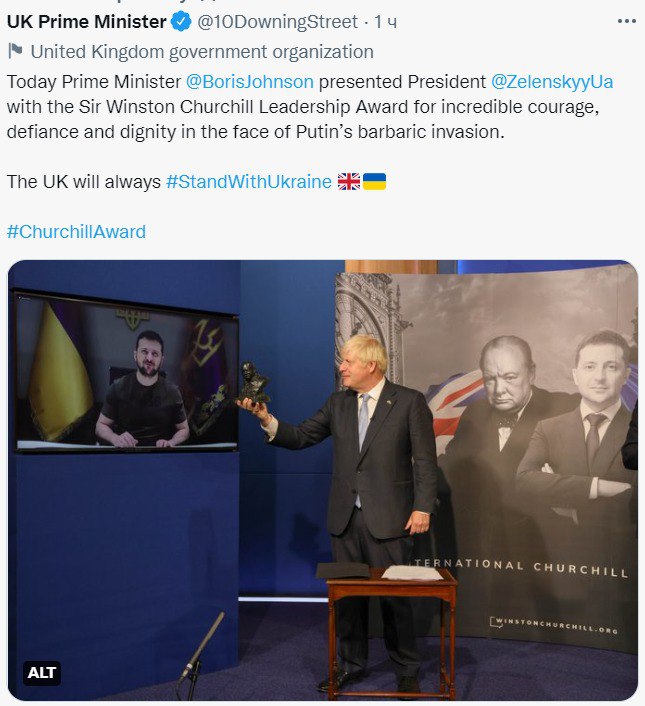The image size is (645, 706).
Task: Click the "The UK will always" sentence
Action: (84, 182)
